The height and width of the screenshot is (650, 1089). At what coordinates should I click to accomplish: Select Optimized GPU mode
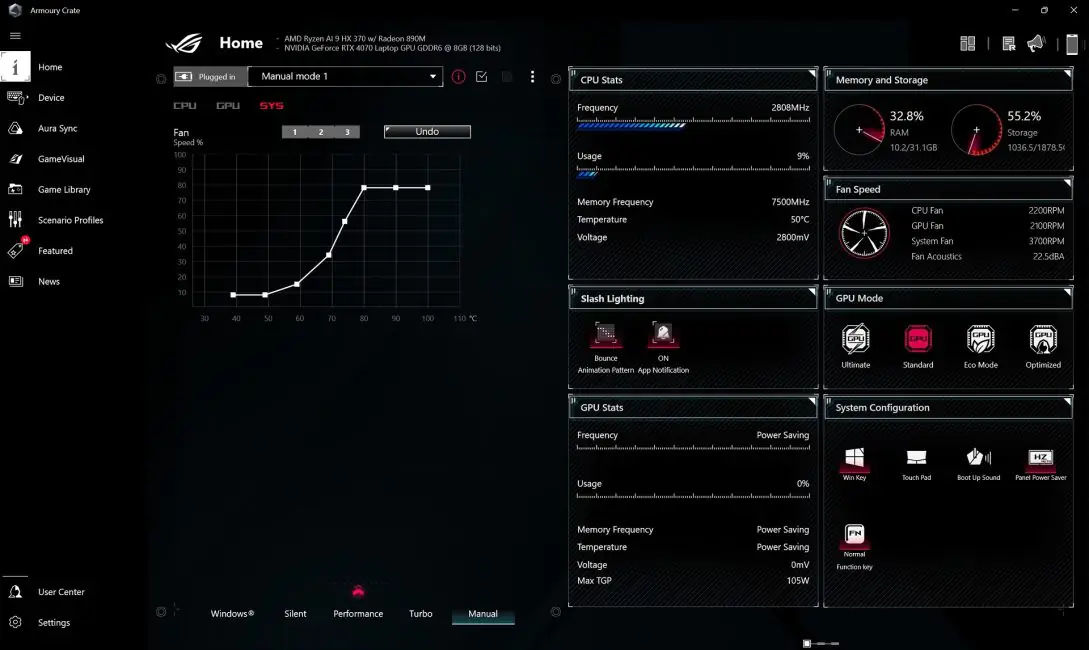coord(1043,340)
